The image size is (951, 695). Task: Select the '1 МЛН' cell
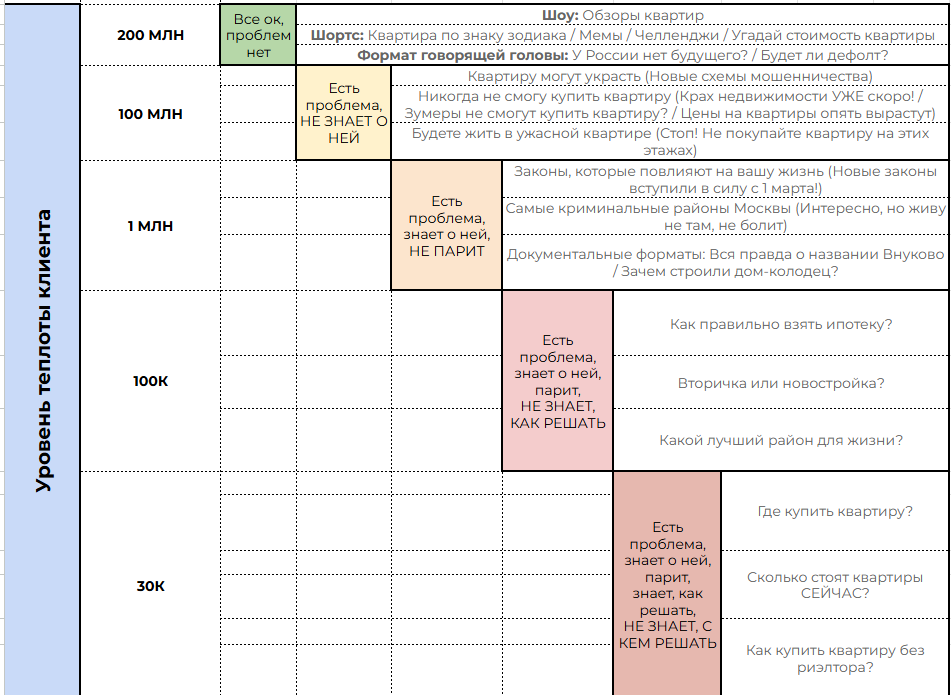click(x=150, y=226)
